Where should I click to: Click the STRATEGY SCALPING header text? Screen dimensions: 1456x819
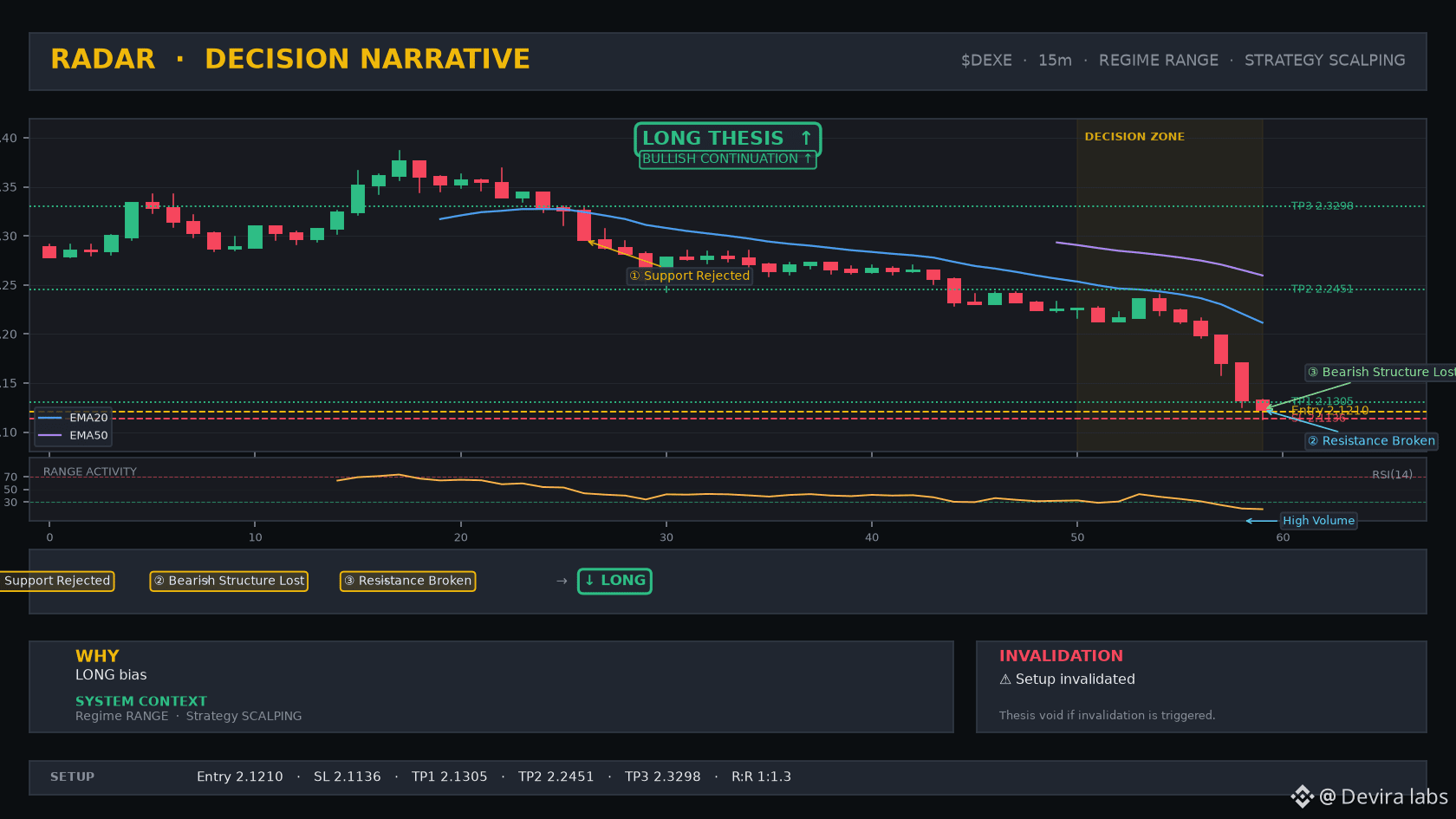pyautogui.click(x=1325, y=61)
